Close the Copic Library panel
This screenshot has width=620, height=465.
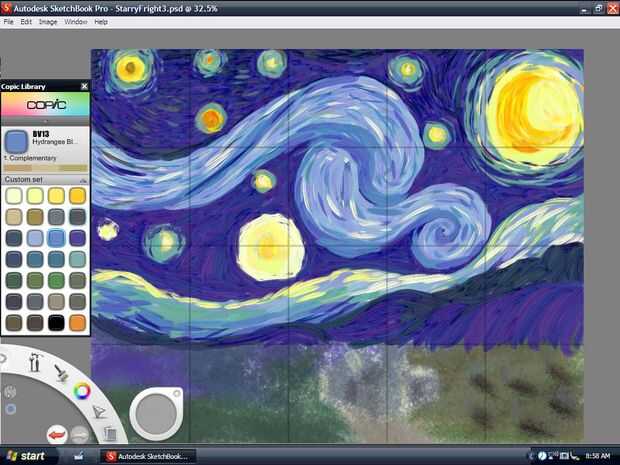(84, 86)
